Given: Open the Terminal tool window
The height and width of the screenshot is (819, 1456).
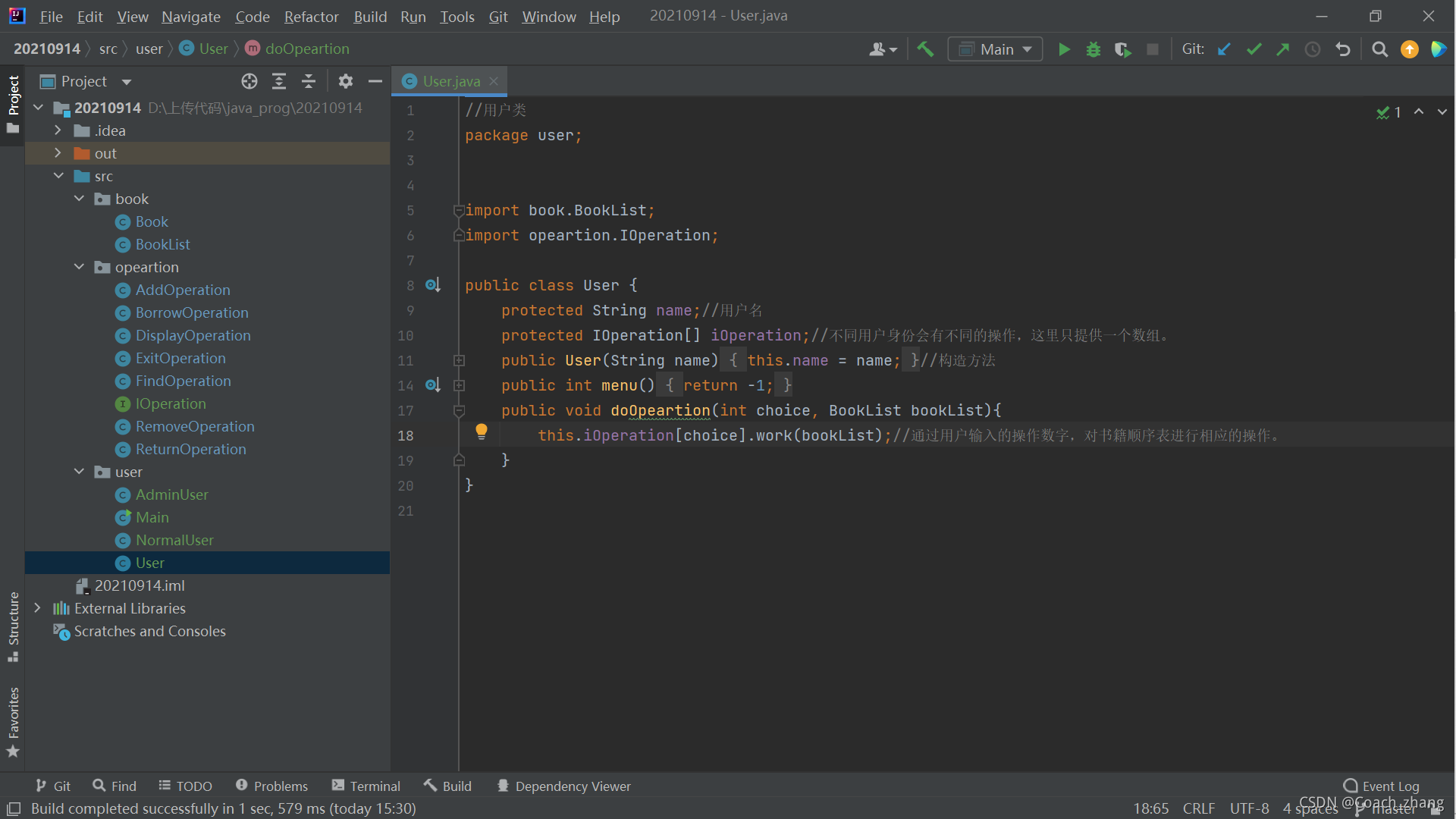Looking at the screenshot, I should pyautogui.click(x=366, y=786).
